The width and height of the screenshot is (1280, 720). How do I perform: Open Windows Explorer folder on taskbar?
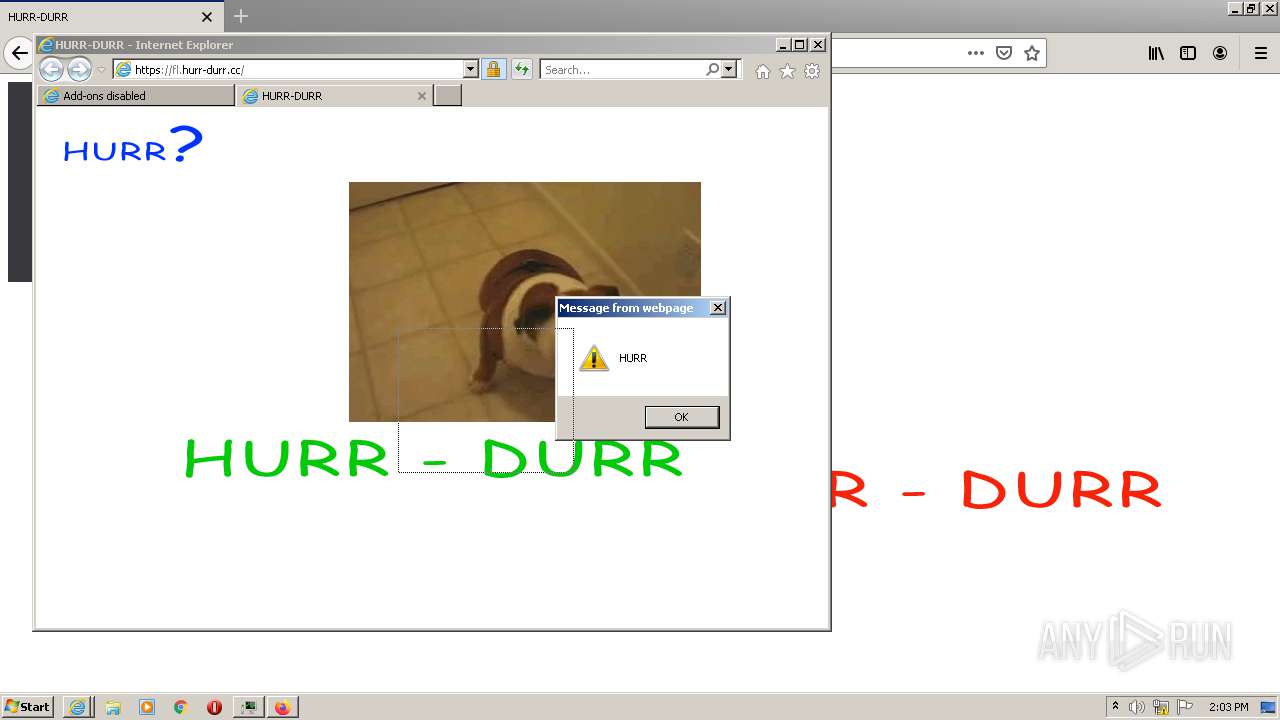(113, 707)
